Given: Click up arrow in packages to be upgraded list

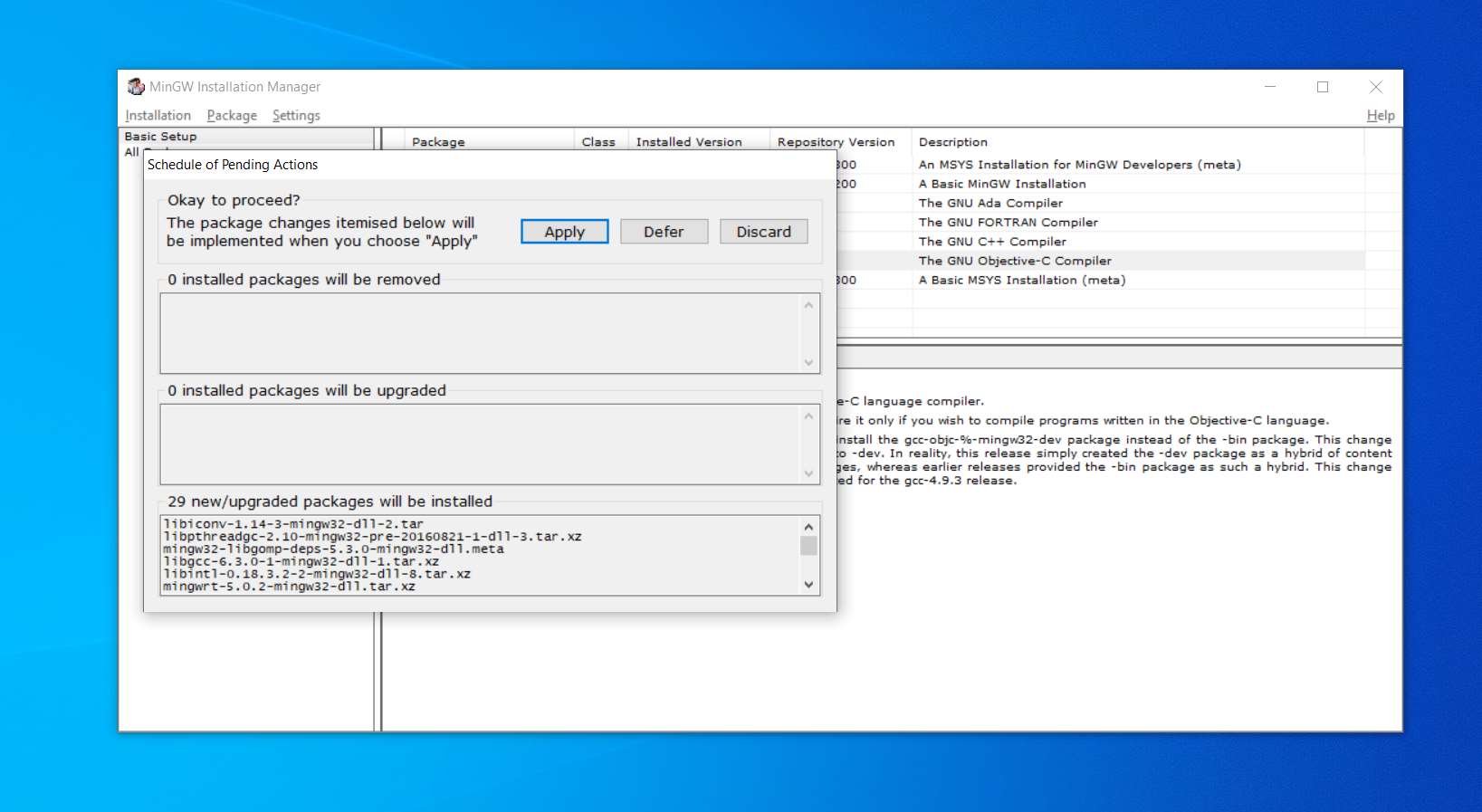Looking at the screenshot, I should click(x=808, y=416).
